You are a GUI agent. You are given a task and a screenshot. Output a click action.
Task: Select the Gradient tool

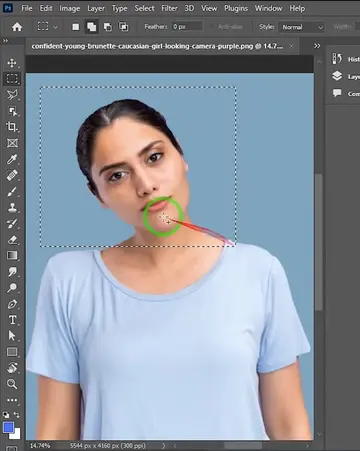tap(12, 255)
